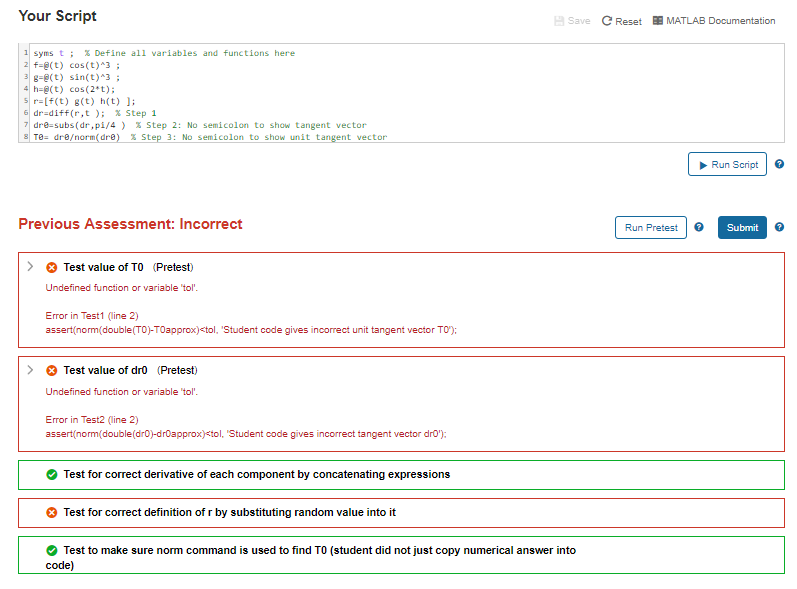Click 'Error in Test1 (line 2)' text
The image size is (797, 589).
click(x=92, y=316)
